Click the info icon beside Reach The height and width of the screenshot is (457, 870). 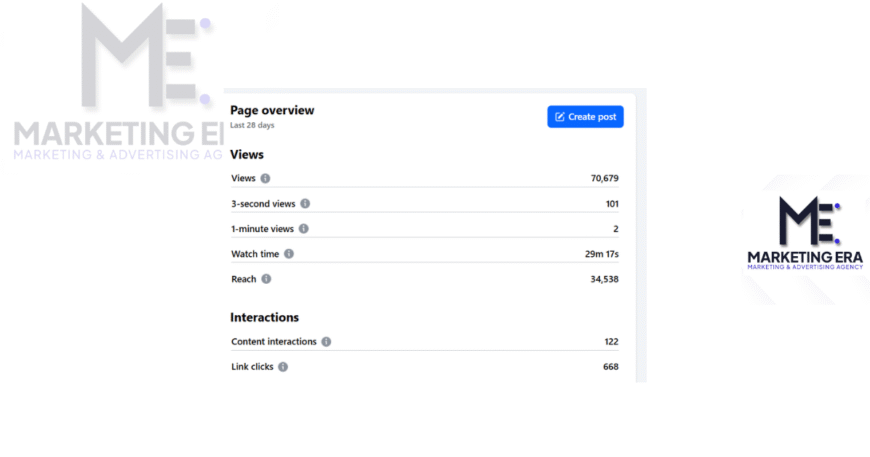point(266,279)
